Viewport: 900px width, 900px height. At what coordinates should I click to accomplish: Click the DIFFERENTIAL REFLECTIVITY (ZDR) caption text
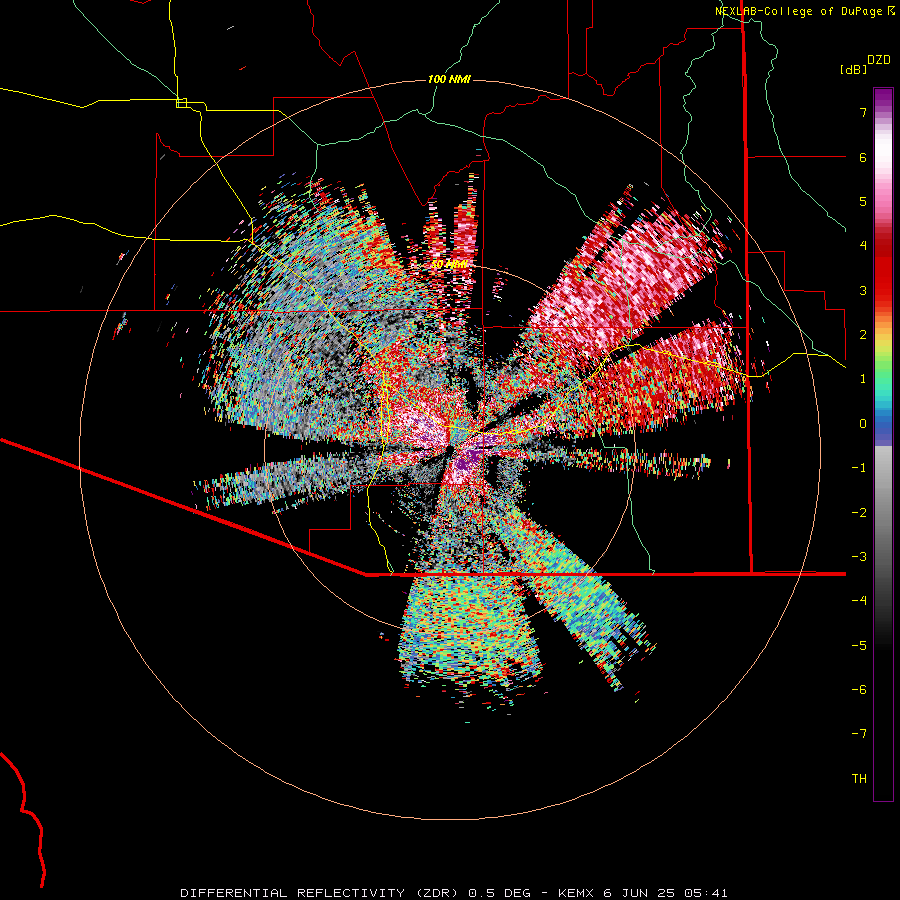tap(321, 893)
